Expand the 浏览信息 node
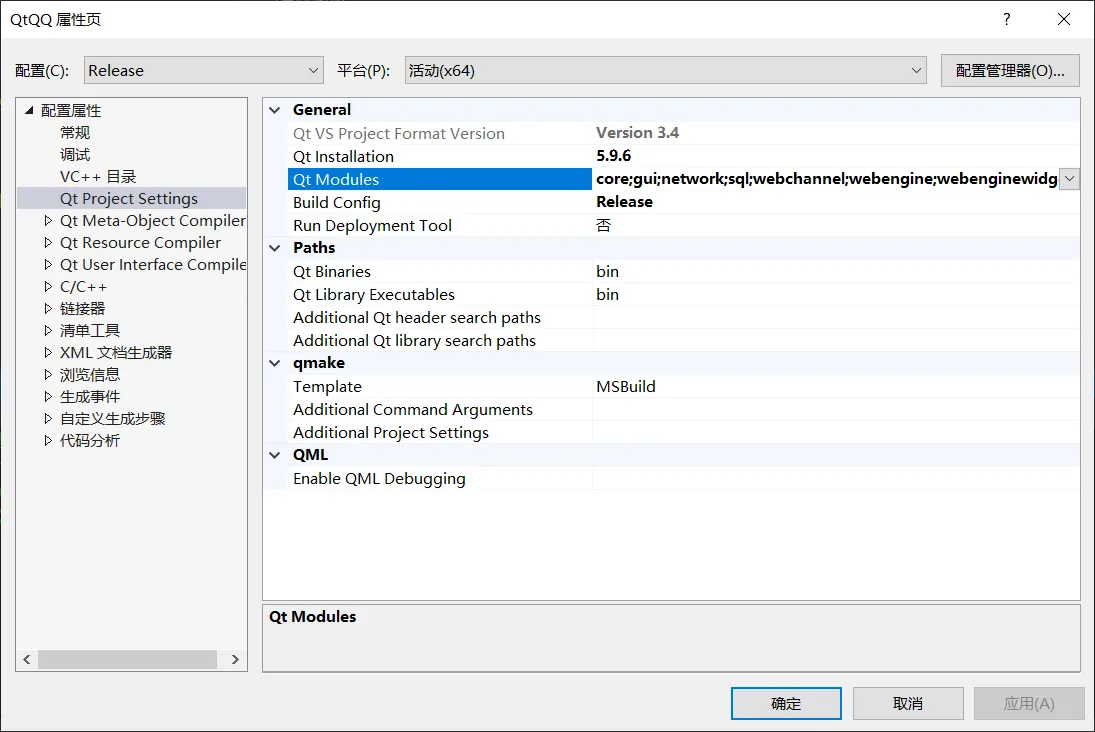Screen dimensions: 1095x732 click(47, 374)
